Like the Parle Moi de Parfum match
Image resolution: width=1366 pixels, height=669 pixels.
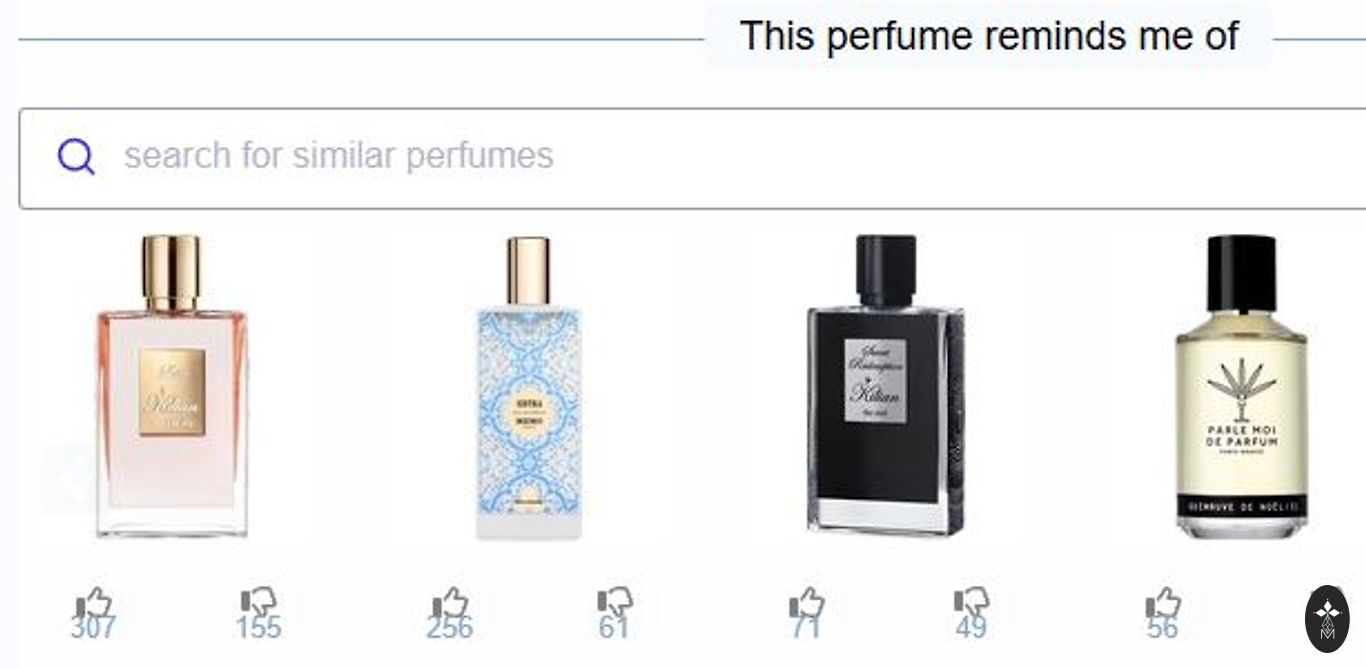click(x=1163, y=603)
